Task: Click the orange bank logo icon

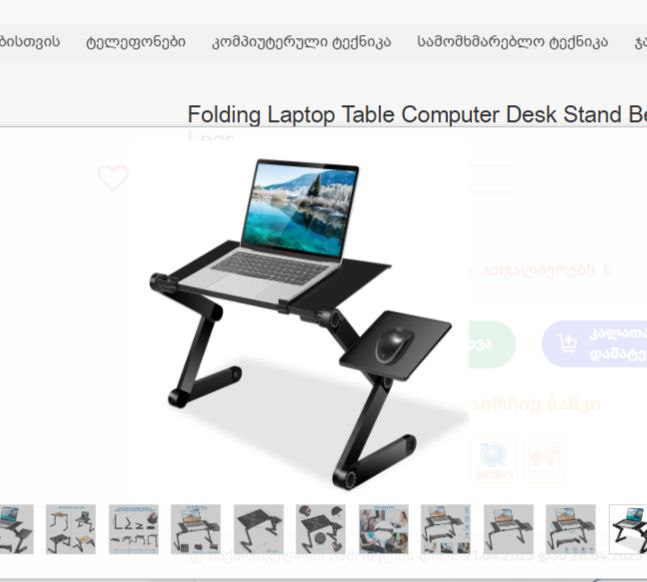Action: pos(545,459)
